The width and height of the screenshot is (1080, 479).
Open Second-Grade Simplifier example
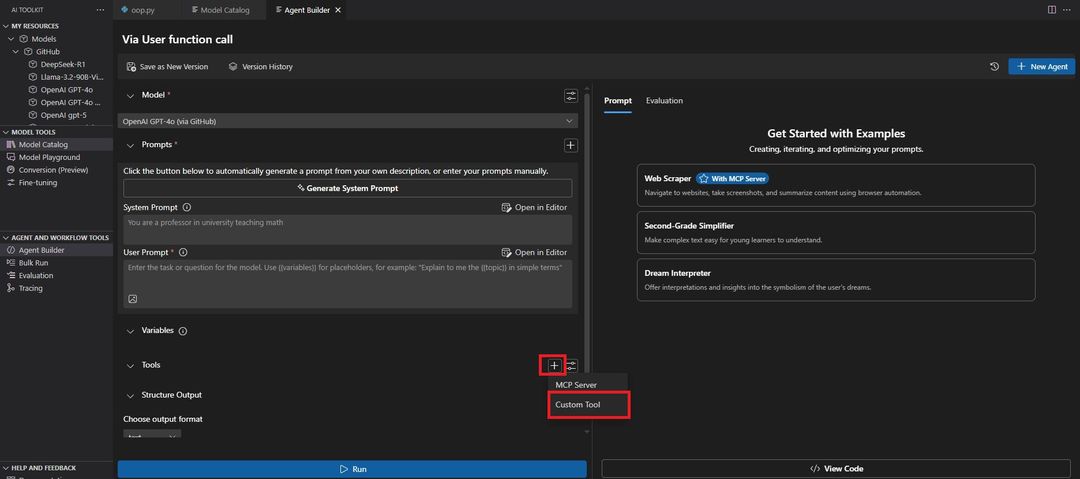(835, 232)
